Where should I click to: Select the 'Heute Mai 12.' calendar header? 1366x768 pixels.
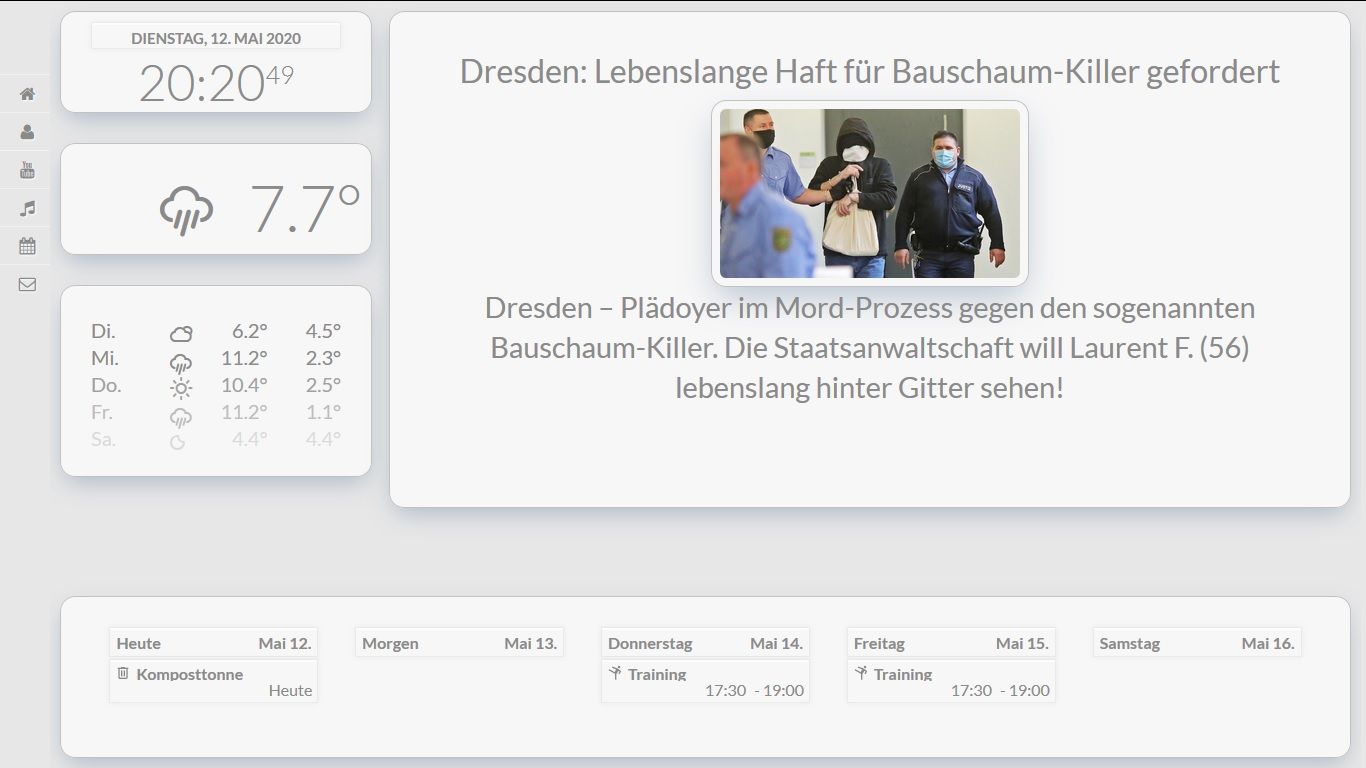(x=214, y=643)
